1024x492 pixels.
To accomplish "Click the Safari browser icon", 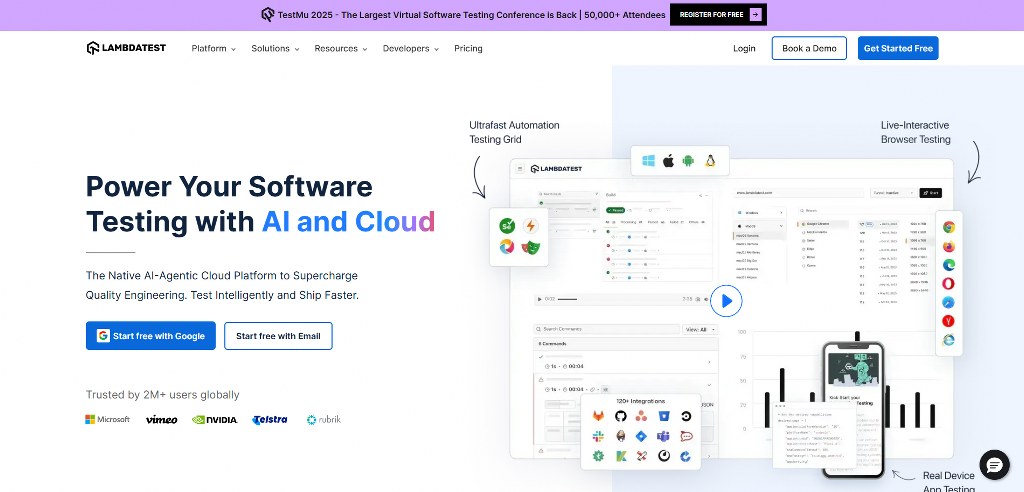I will (948, 303).
